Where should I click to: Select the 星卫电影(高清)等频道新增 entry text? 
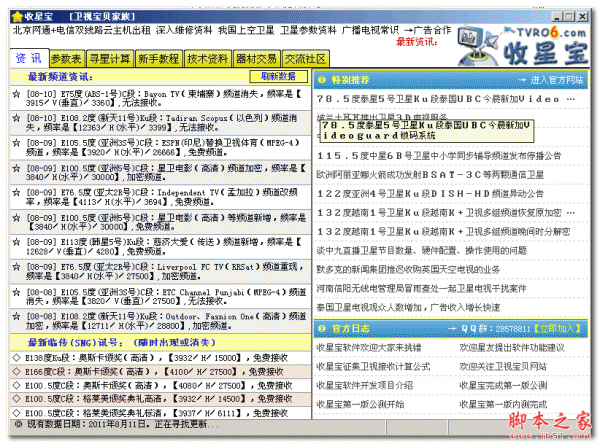click(166, 222)
